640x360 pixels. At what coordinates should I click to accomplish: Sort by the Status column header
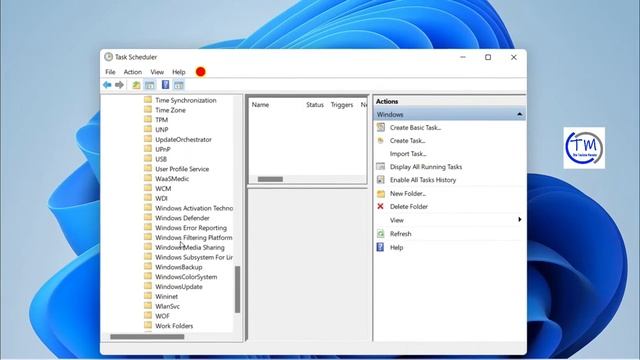pyautogui.click(x=315, y=105)
